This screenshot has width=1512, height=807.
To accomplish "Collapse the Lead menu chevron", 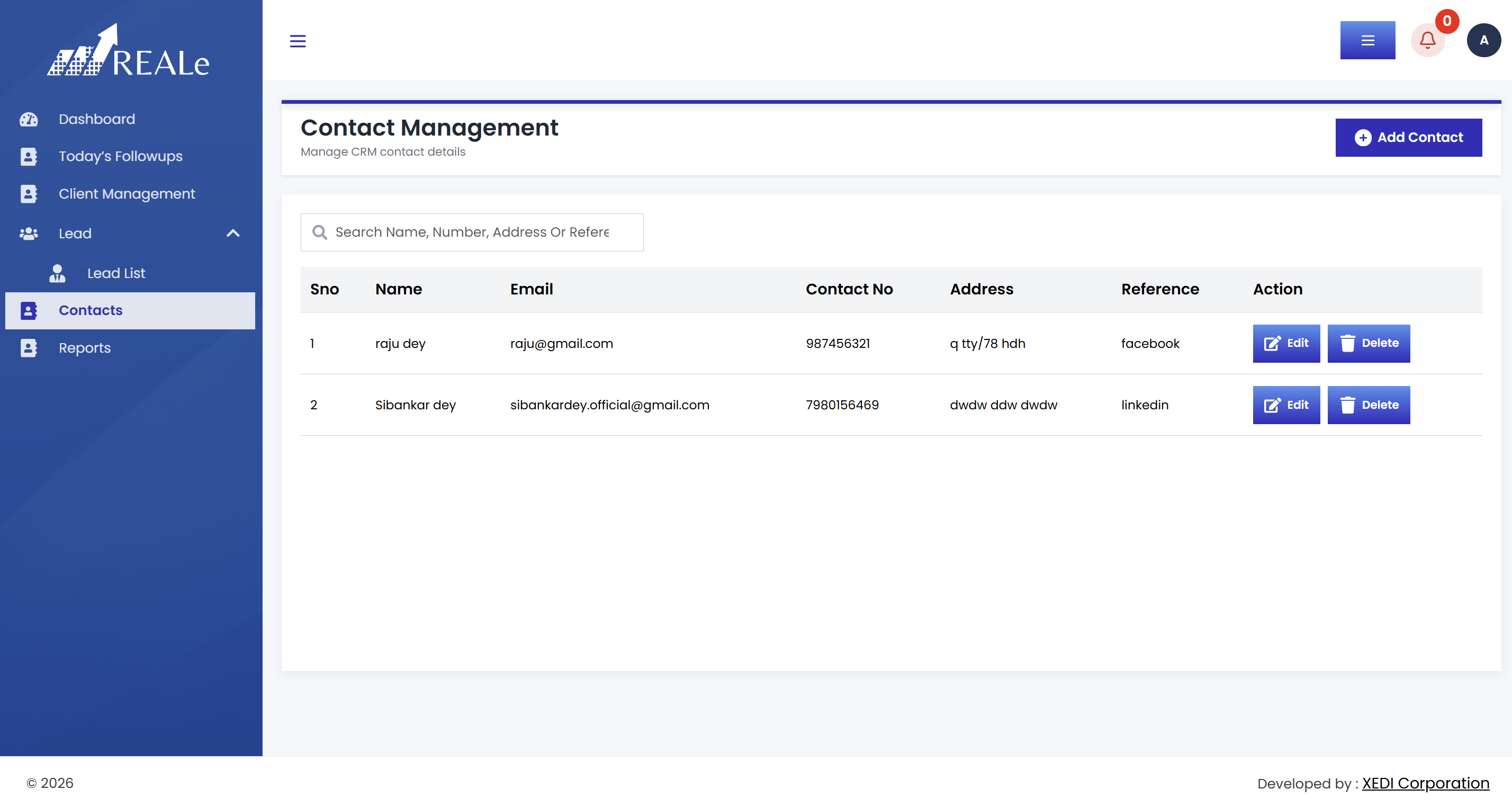I will 233,234.
